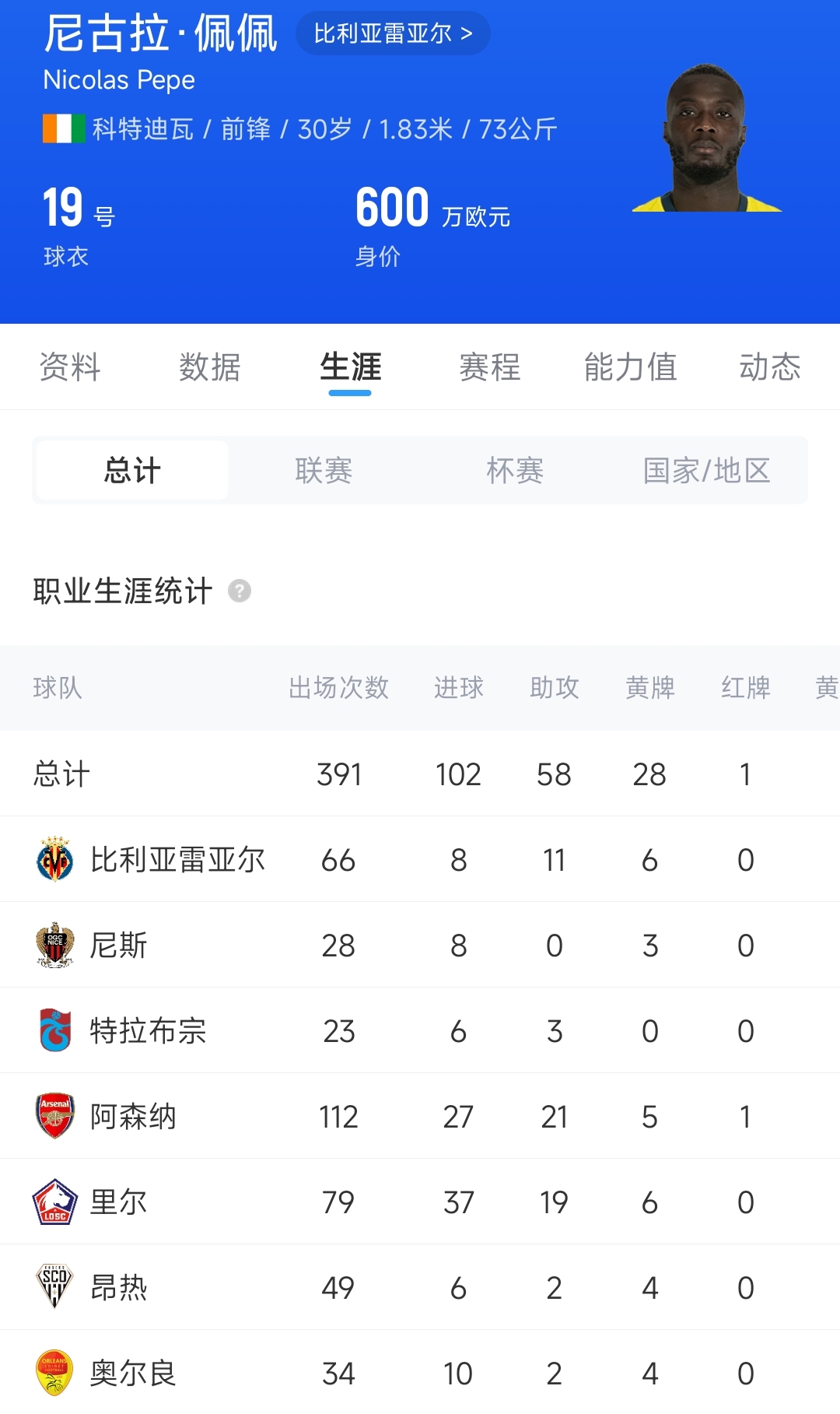Tap the Angers SCO club crest
The image size is (840, 1414).
pyautogui.click(x=55, y=1287)
